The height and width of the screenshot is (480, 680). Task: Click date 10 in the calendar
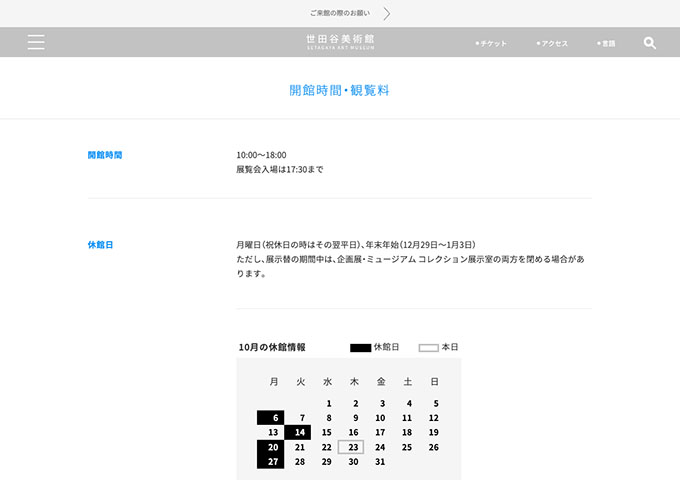380,418
